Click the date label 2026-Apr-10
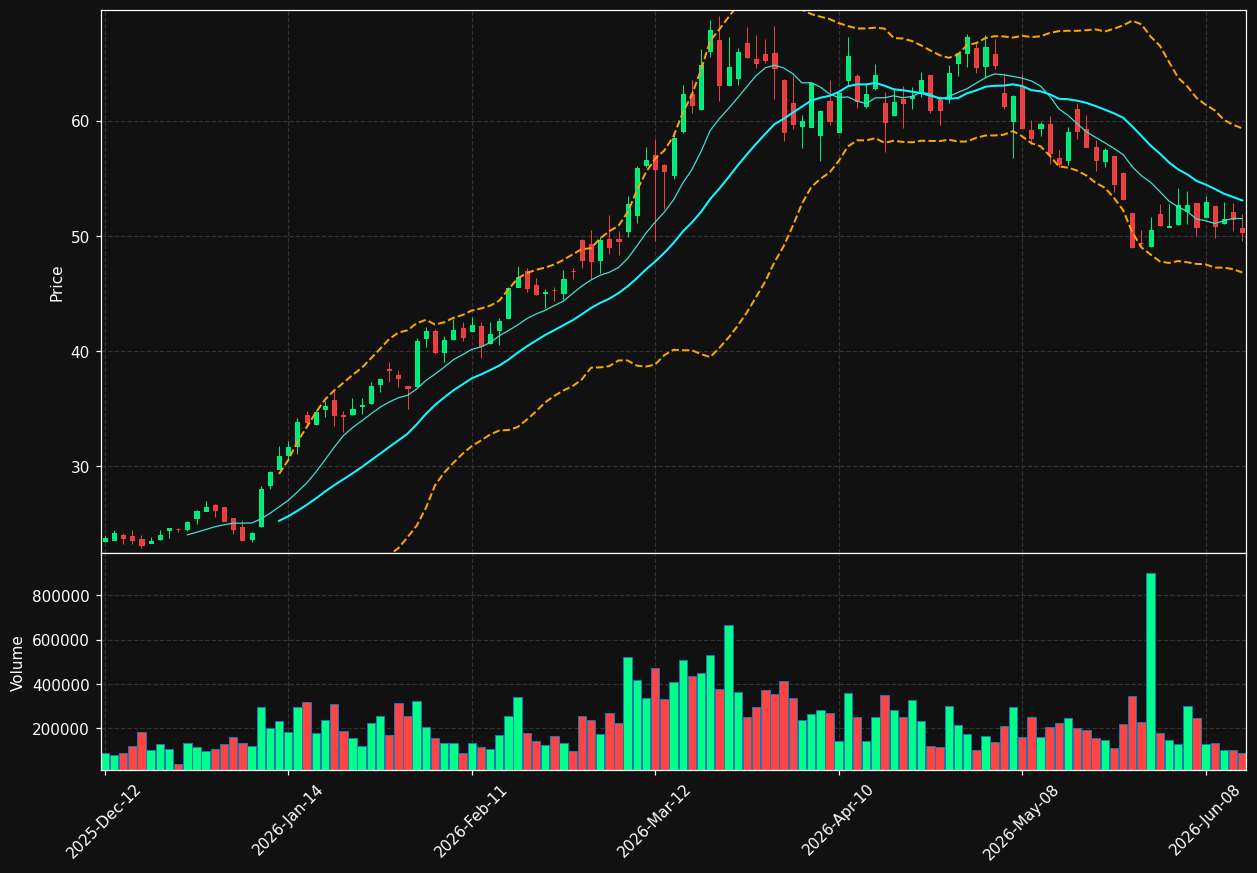 point(838,821)
